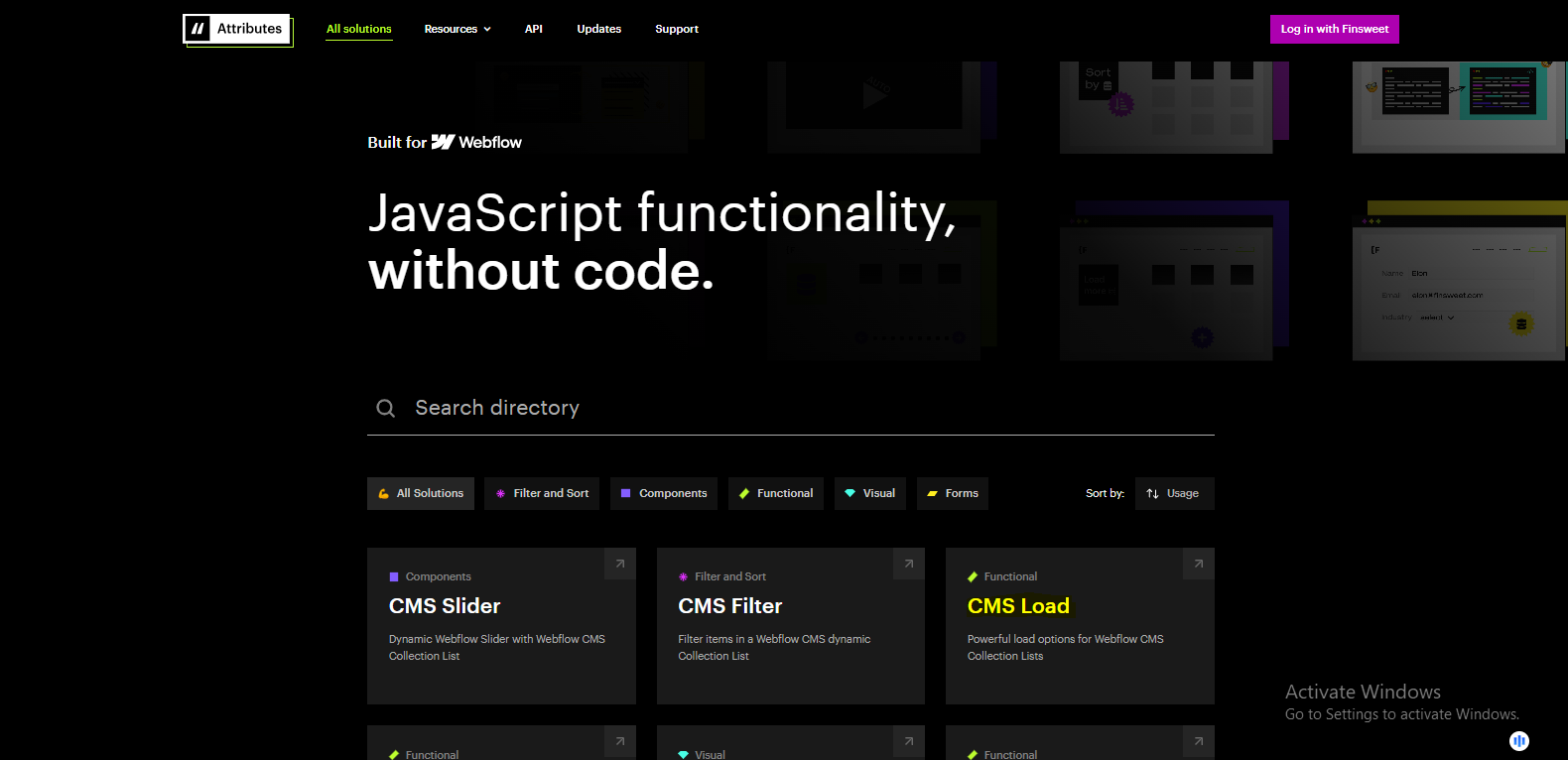Click the yellow icon in Forms tab
The width and height of the screenshot is (1568, 760).
pyautogui.click(x=932, y=493)
